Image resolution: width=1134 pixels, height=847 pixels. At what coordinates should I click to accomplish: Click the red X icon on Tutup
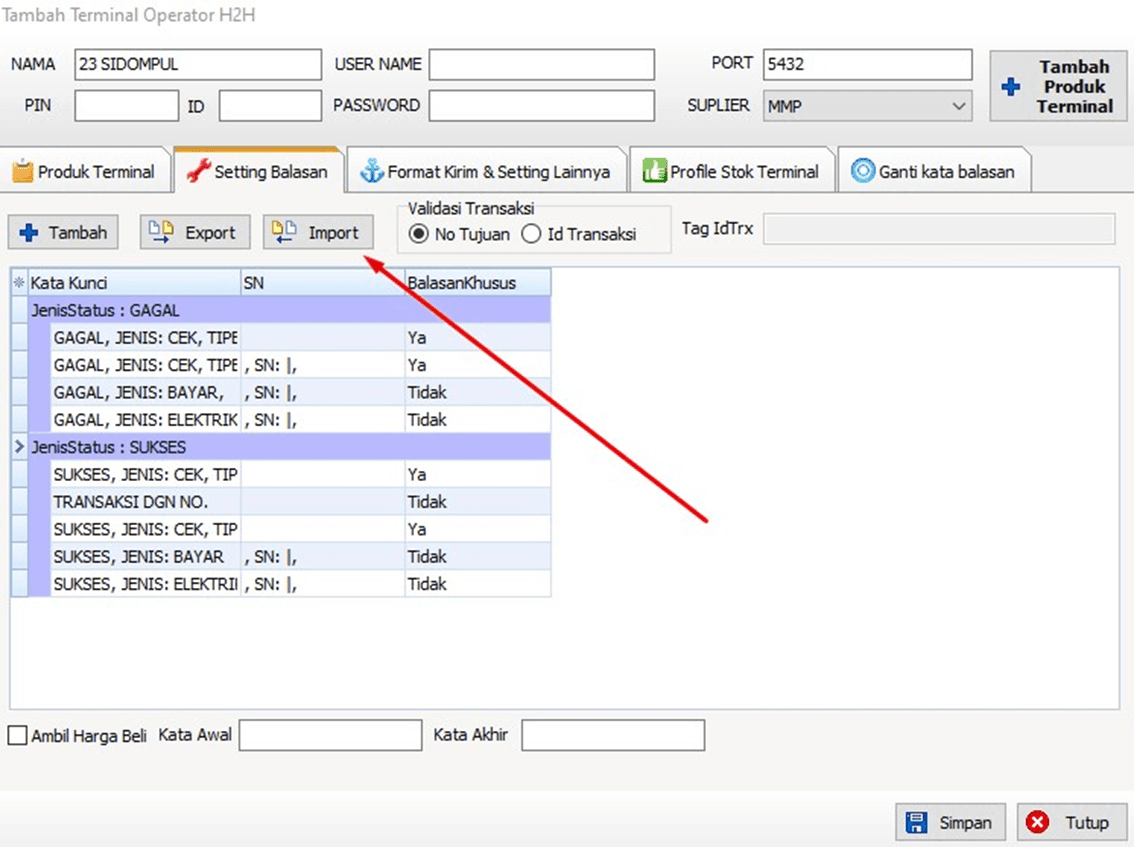(x=1038, y=823)
